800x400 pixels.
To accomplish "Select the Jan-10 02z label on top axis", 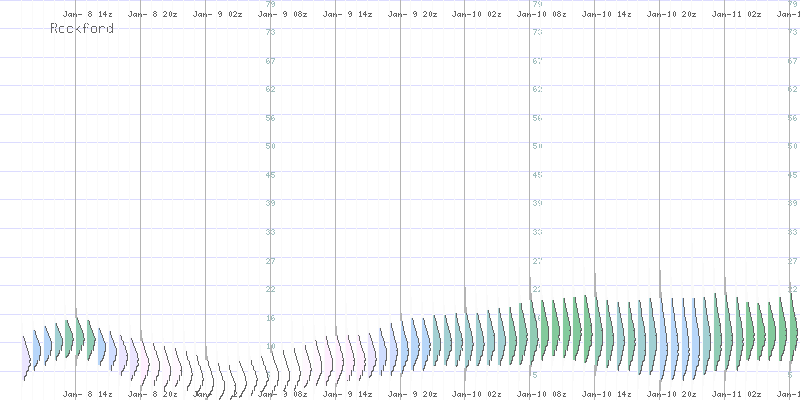I will 476,16.
